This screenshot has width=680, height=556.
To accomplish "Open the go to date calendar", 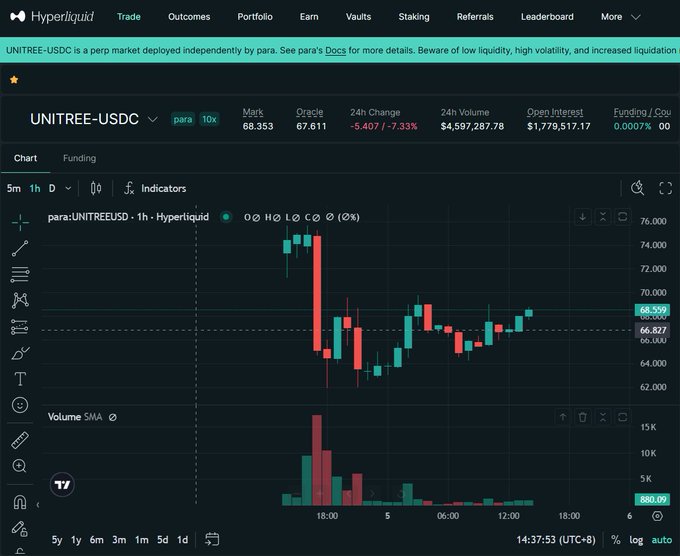I will (x=212, y=540).
